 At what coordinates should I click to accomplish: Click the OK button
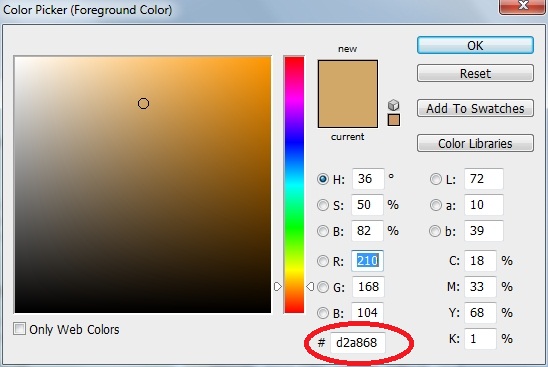tap(475, 45)
